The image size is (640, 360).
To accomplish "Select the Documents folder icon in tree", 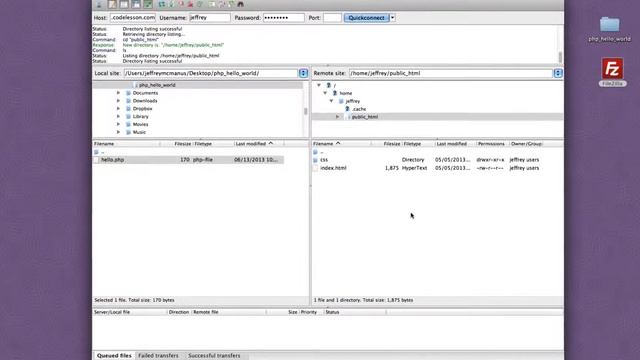I will pos(128,93).
